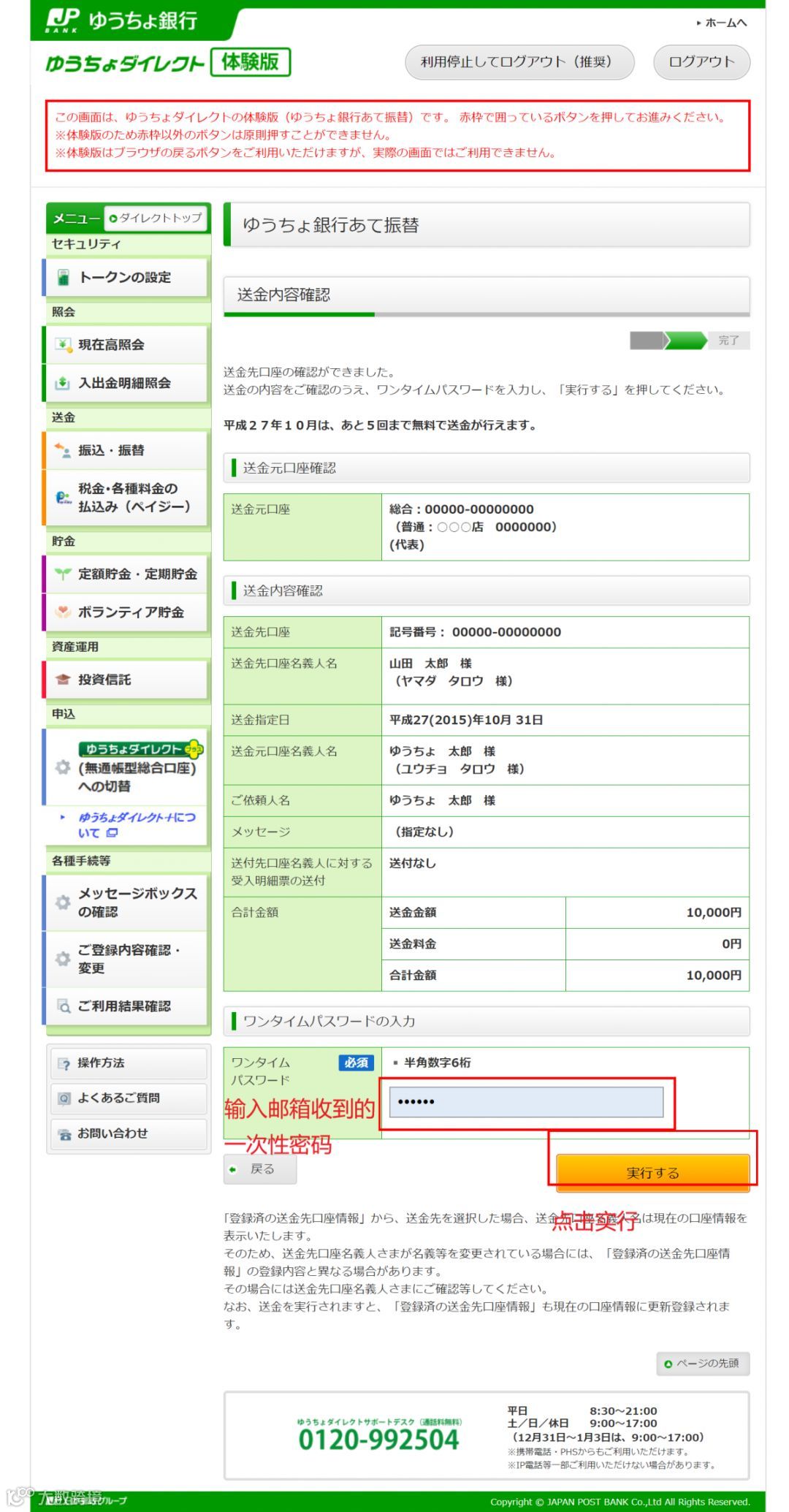Image resolution: width=789 pixels, height=1512 pixels.
Task: Click the 0120-992504 support phone number
Action: tap(378, 1440)
